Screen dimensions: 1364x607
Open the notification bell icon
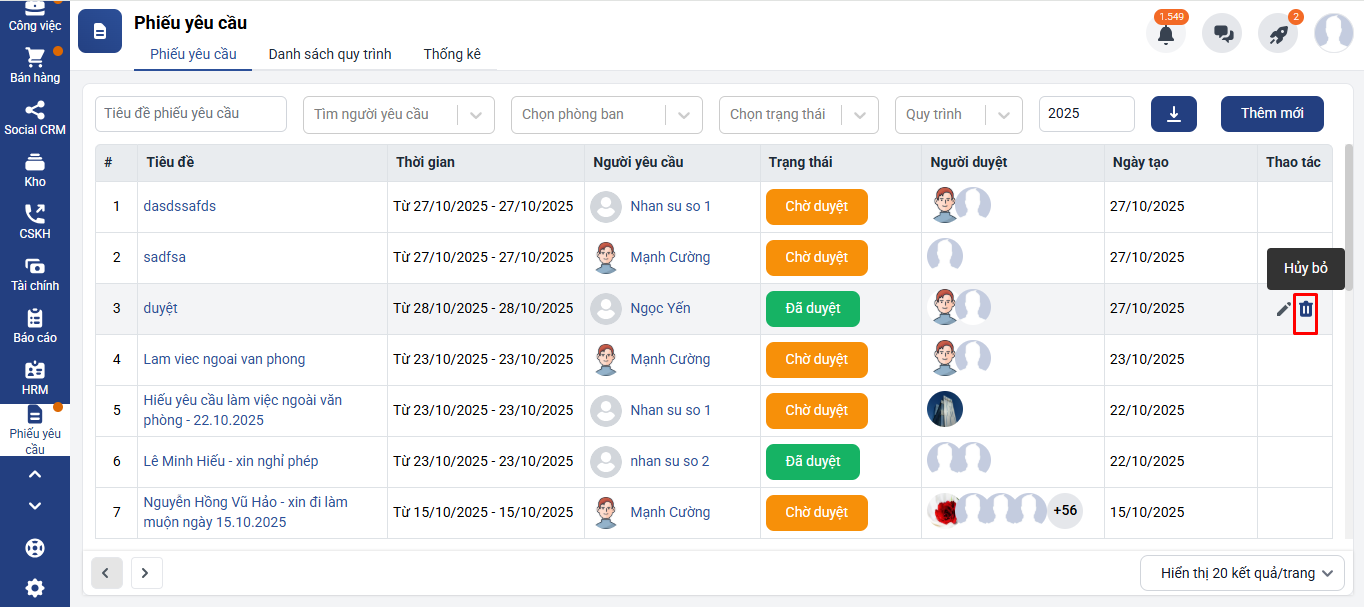coord(1165,34)
